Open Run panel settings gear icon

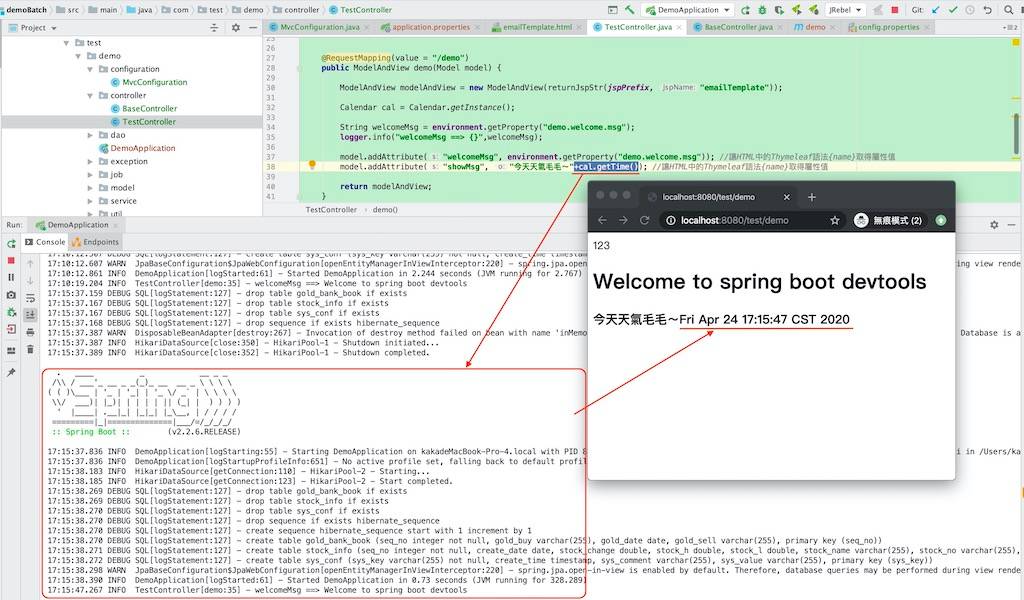[994, 225]
